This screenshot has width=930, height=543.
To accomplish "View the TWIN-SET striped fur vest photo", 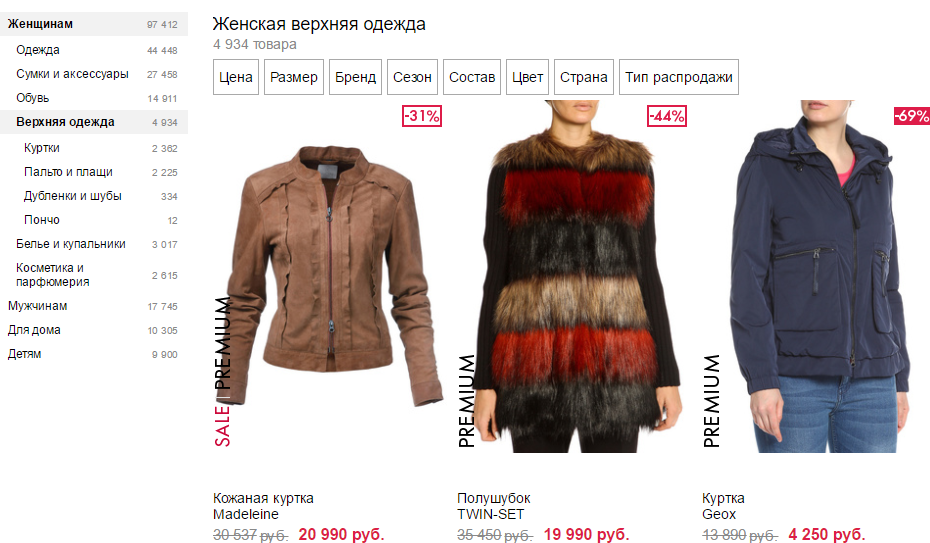I will click(578, 276).
